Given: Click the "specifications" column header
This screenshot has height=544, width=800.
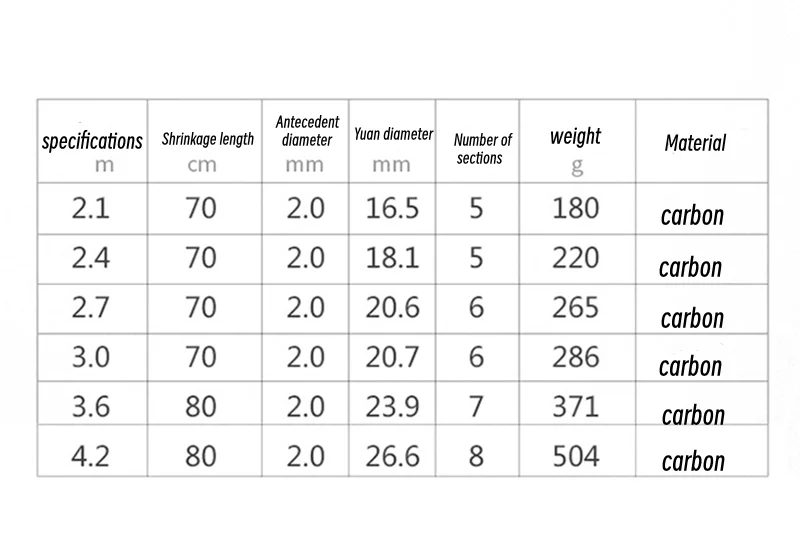Looking at the screenshot, I should pos(92,141).
